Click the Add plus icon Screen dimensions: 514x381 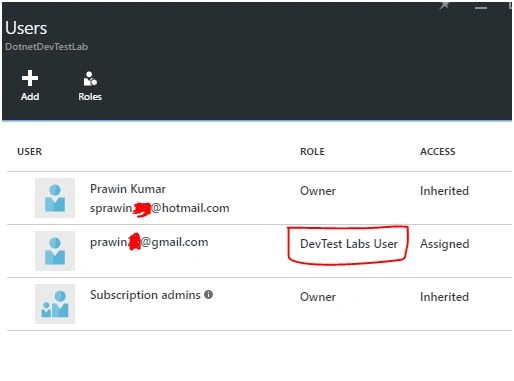(x=30, y=78)
